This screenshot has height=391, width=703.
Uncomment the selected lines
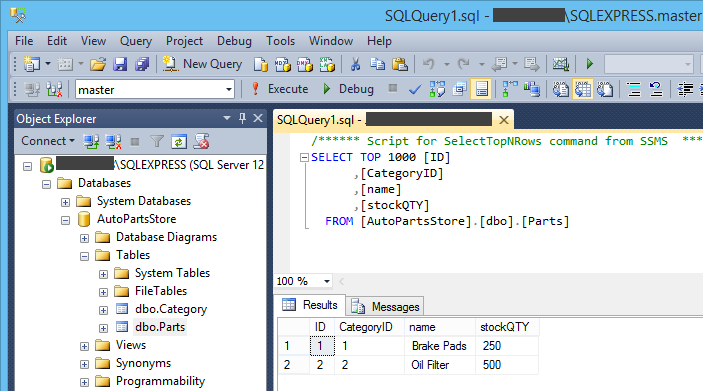point(656,90)
